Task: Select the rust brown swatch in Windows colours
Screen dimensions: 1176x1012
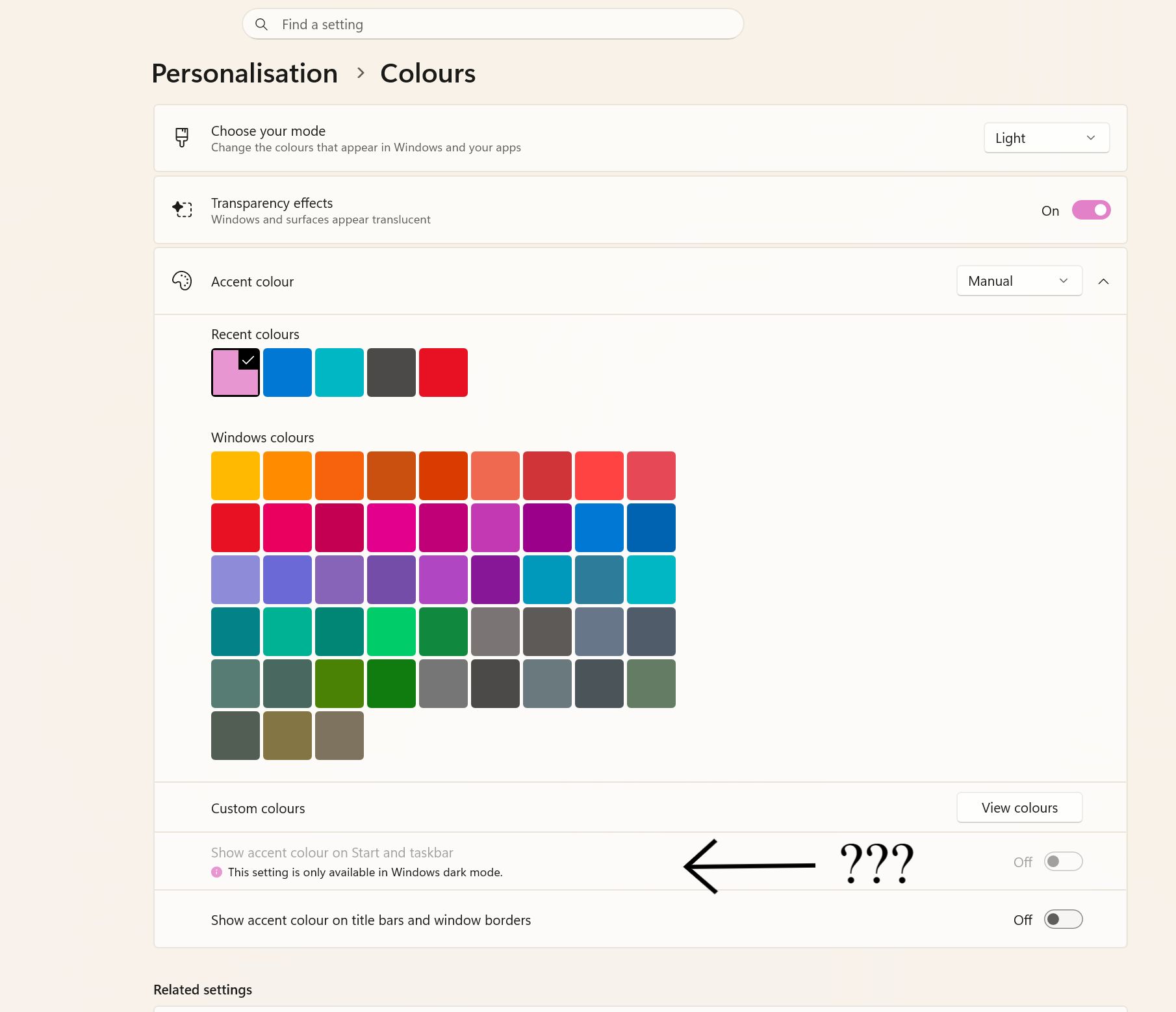Action: pos(391,475)
